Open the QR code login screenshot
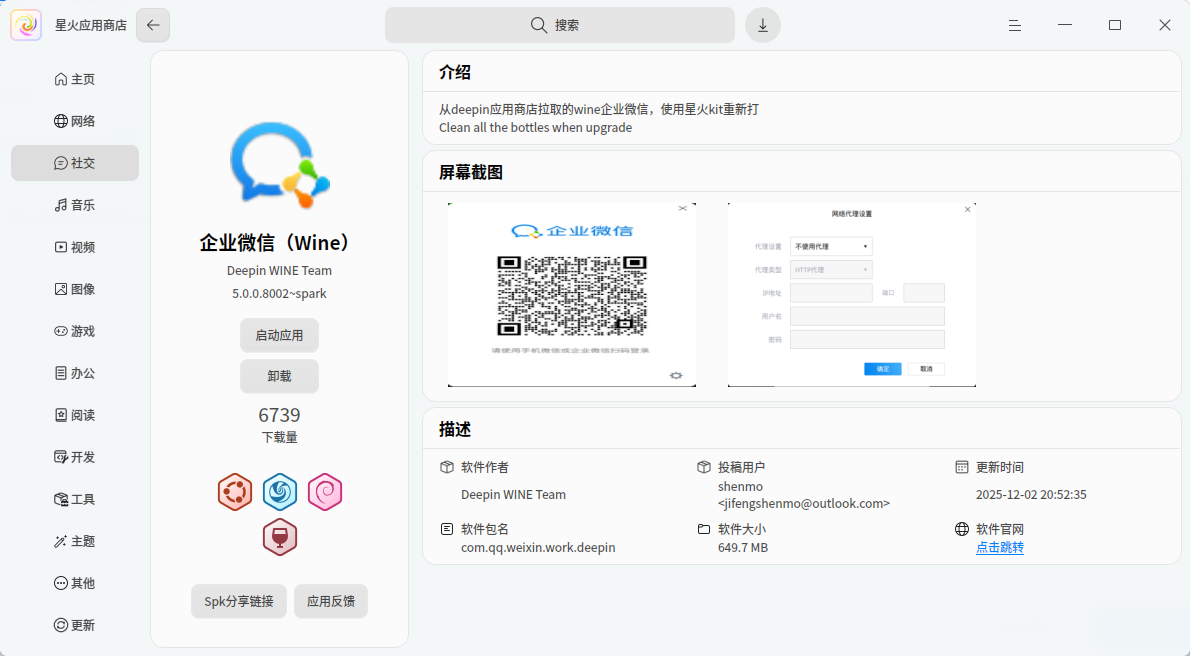Viewport: 1190px width, 656px height. [x=571, y=295]
